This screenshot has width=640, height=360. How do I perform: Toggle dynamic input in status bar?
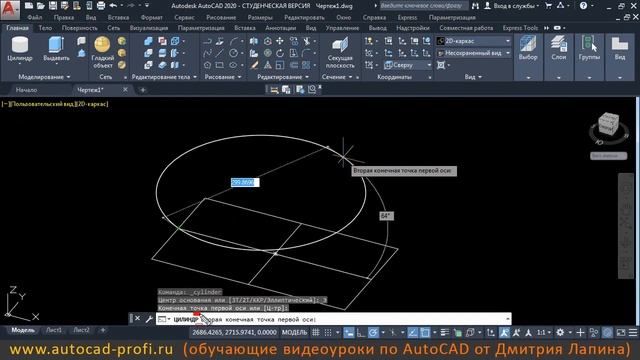click(x=349, y=333)
